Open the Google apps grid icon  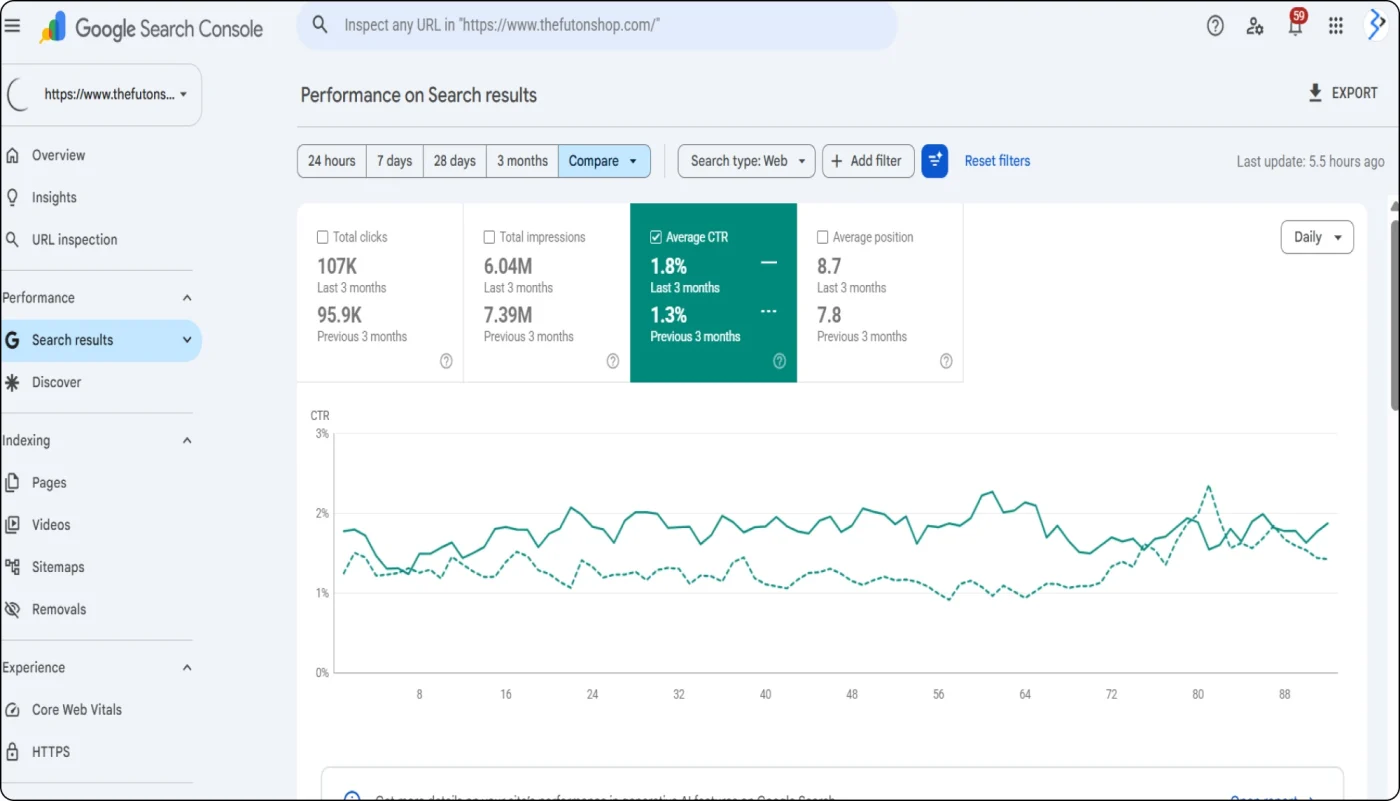[x=1335, y=26]
